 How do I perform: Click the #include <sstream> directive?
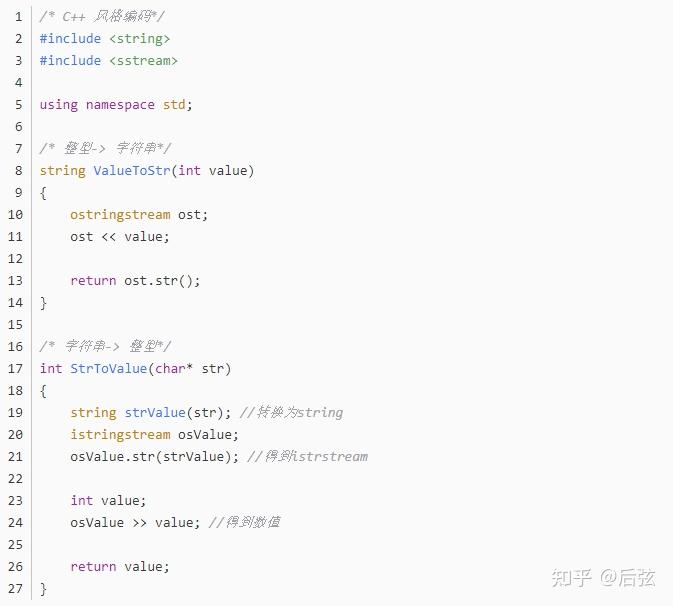pos(109,60)
